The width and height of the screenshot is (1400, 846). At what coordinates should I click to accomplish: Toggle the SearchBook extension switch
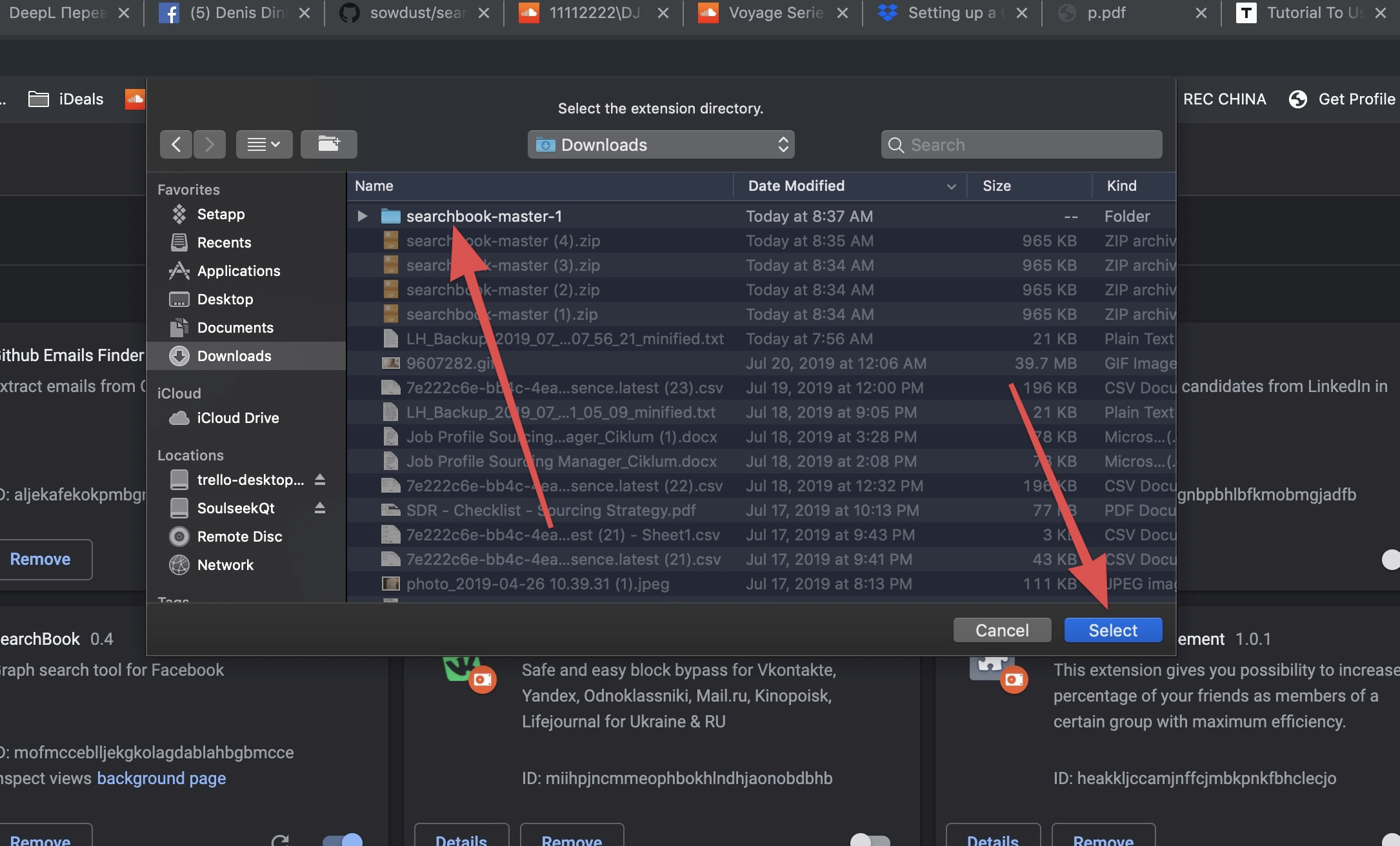click(x=343, y=840)
